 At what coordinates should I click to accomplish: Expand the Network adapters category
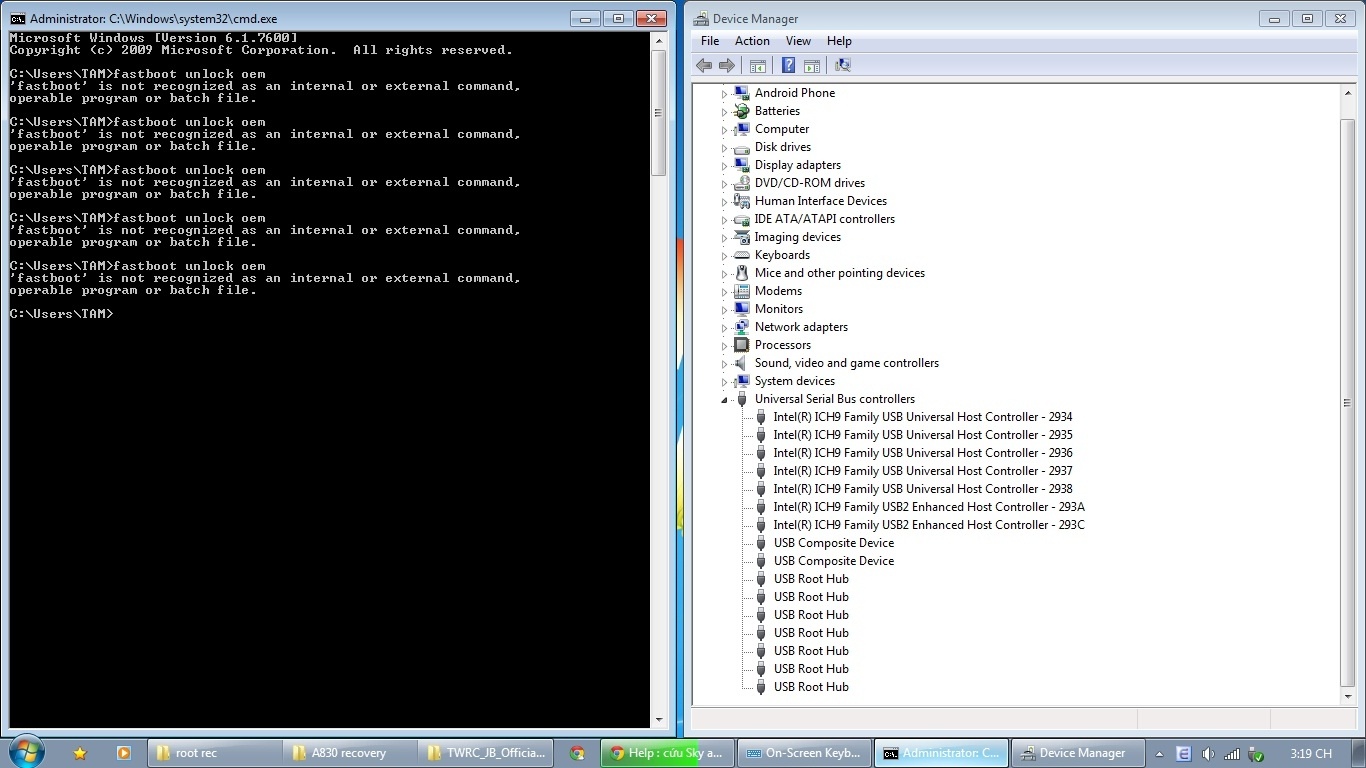pyautogui.click(x=724, y=327)
